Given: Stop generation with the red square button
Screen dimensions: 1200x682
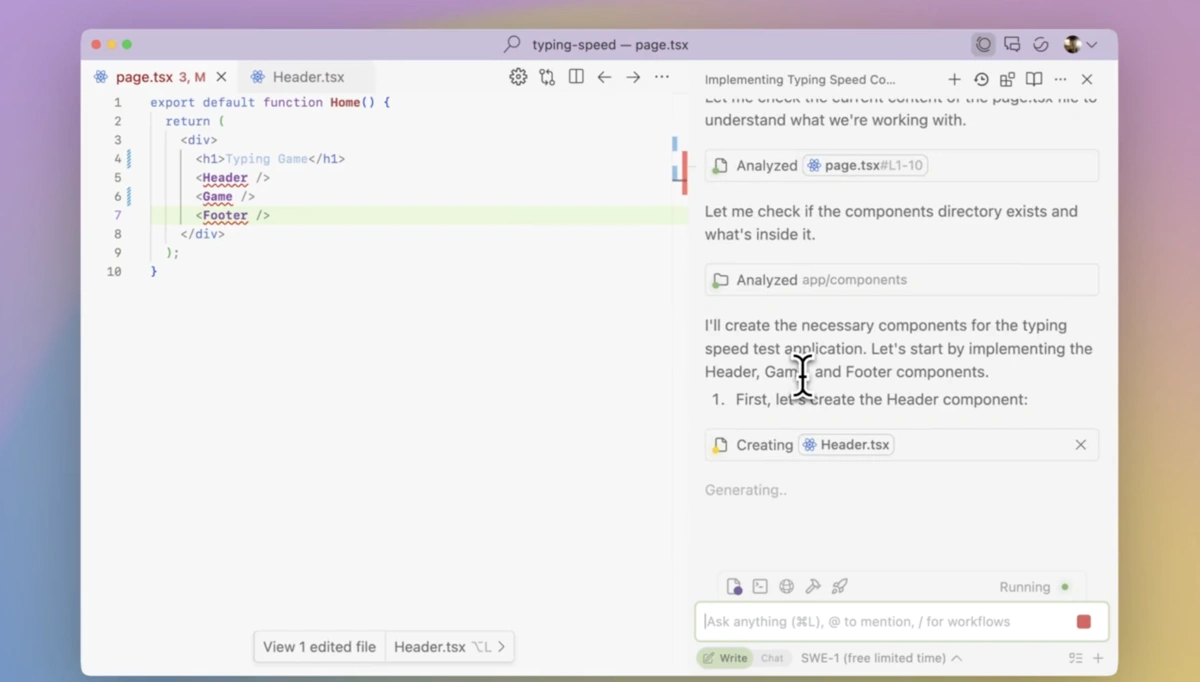Looking at the screenshot, I should pos(1083,621).
